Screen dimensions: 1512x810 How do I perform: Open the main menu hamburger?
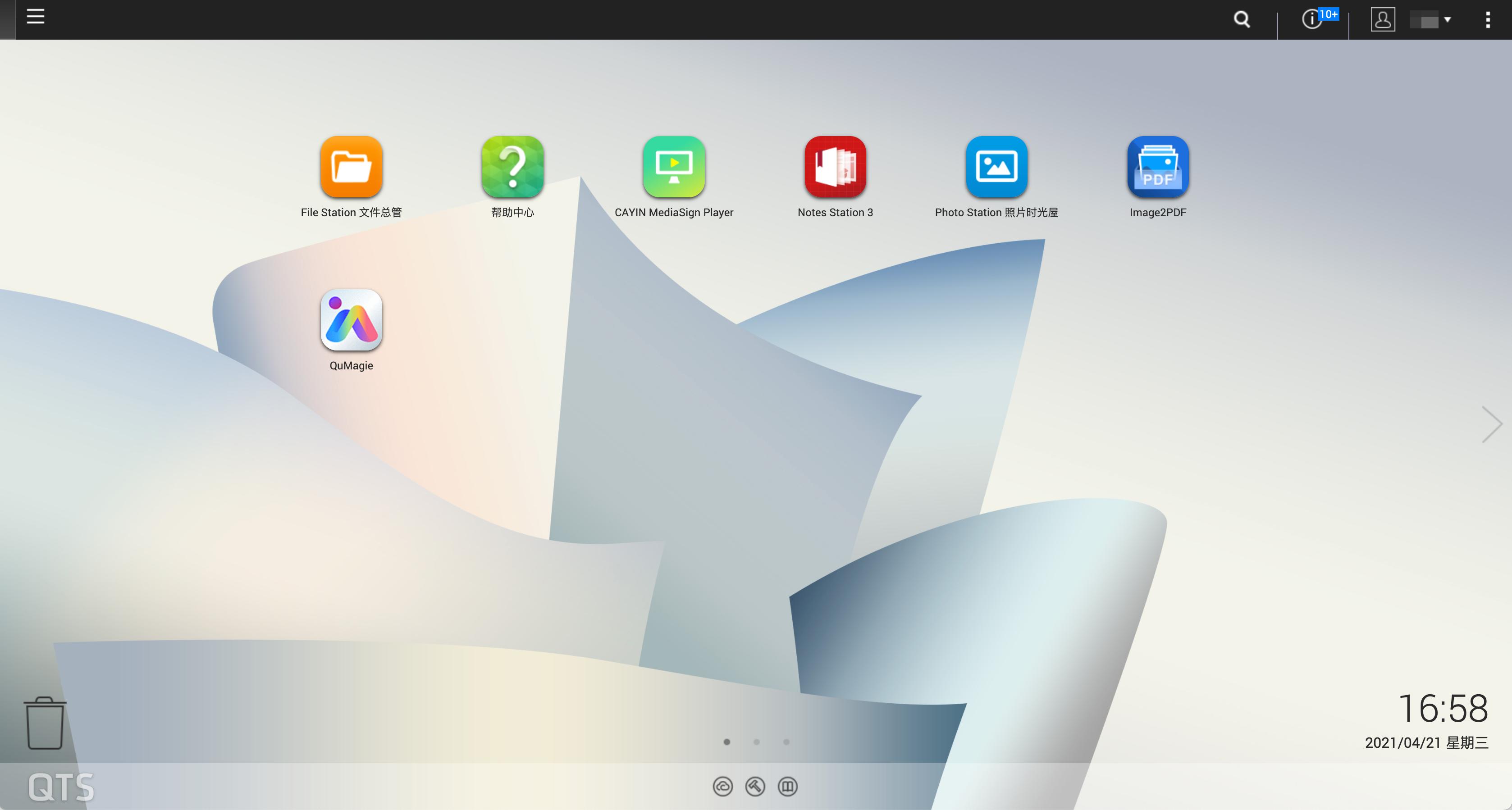pyautogui.click(x=35, y=16)
